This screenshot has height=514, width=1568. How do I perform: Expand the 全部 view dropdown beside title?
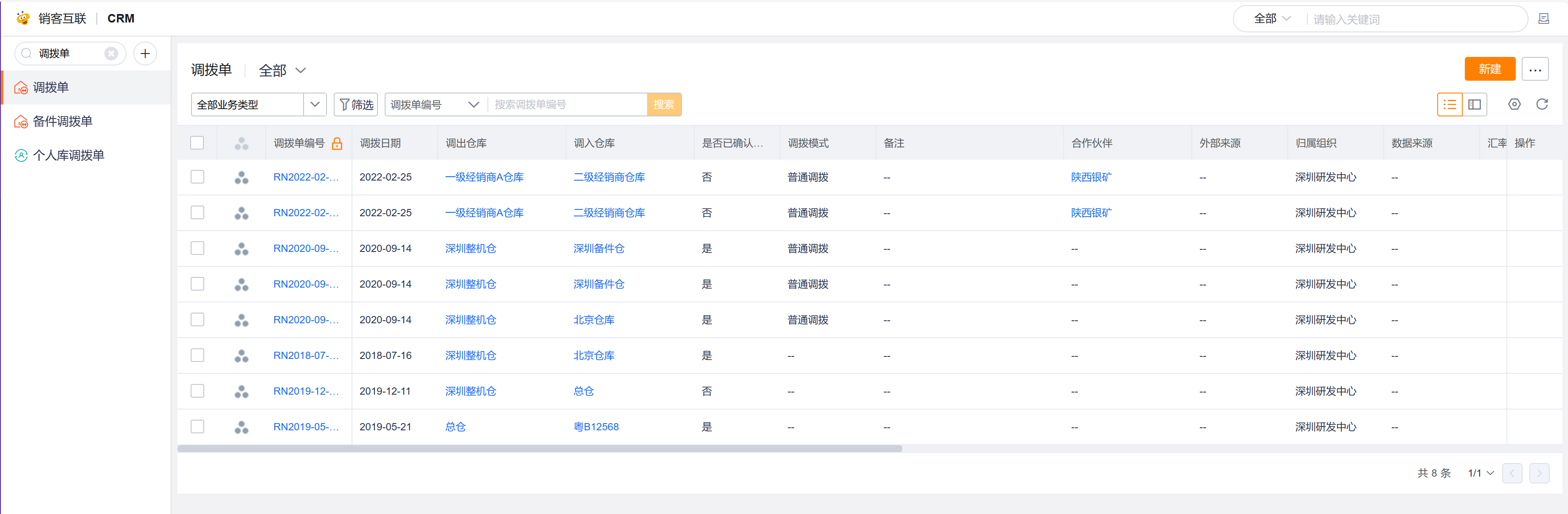tap(282, 71)
